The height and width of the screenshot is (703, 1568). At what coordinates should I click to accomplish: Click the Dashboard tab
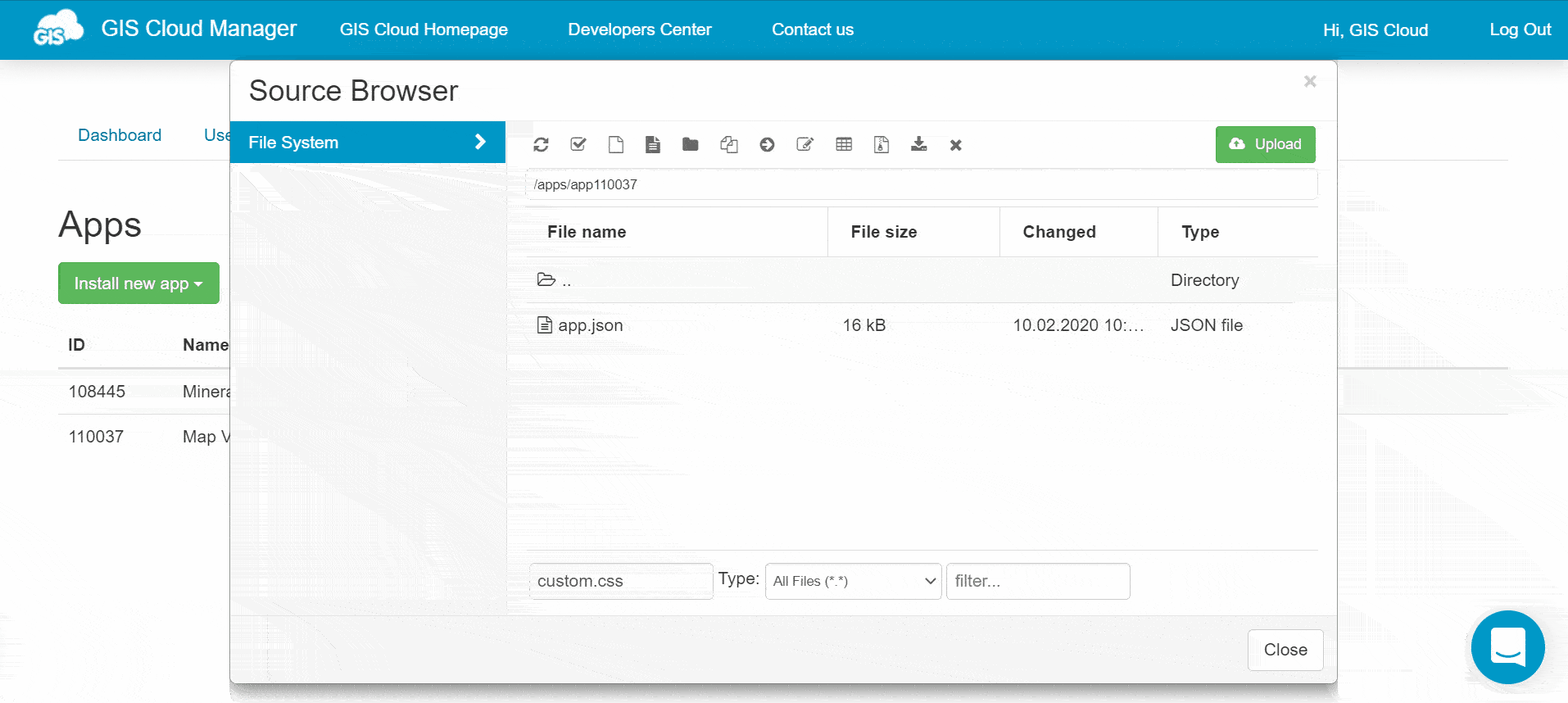tap(120, 135)
